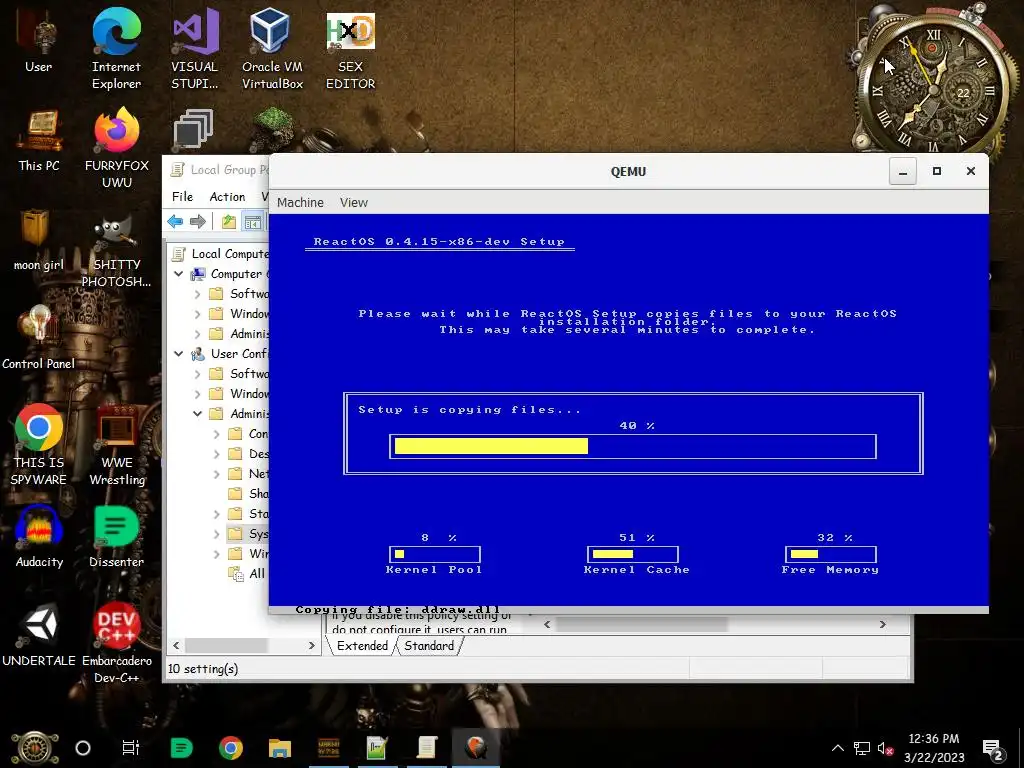Open the Machine menu in QEMU

click(300, 202)
